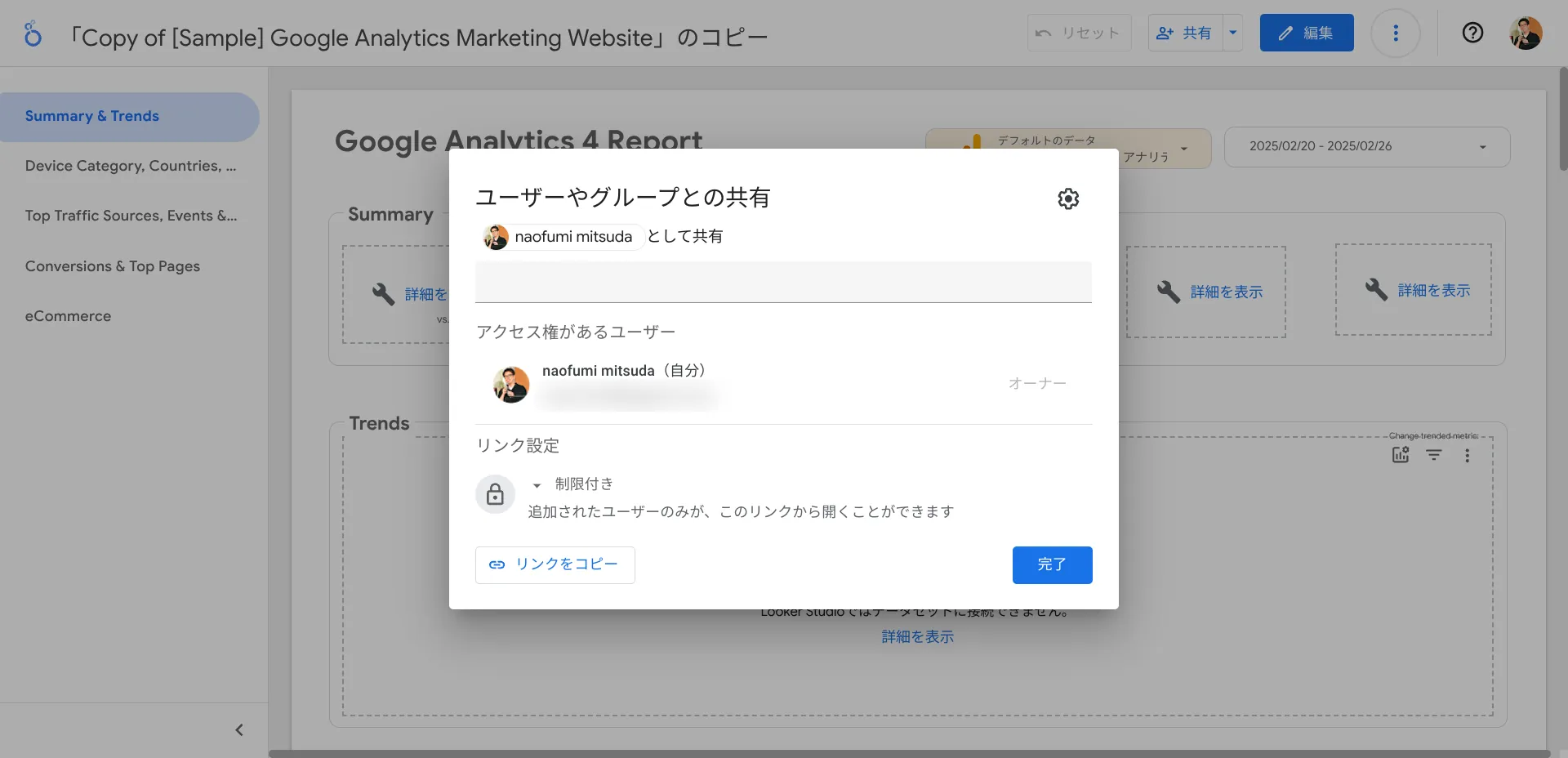Click the Trends chart settings icon
This screenshot has width=1568, height=758.
pos(1401,455)
